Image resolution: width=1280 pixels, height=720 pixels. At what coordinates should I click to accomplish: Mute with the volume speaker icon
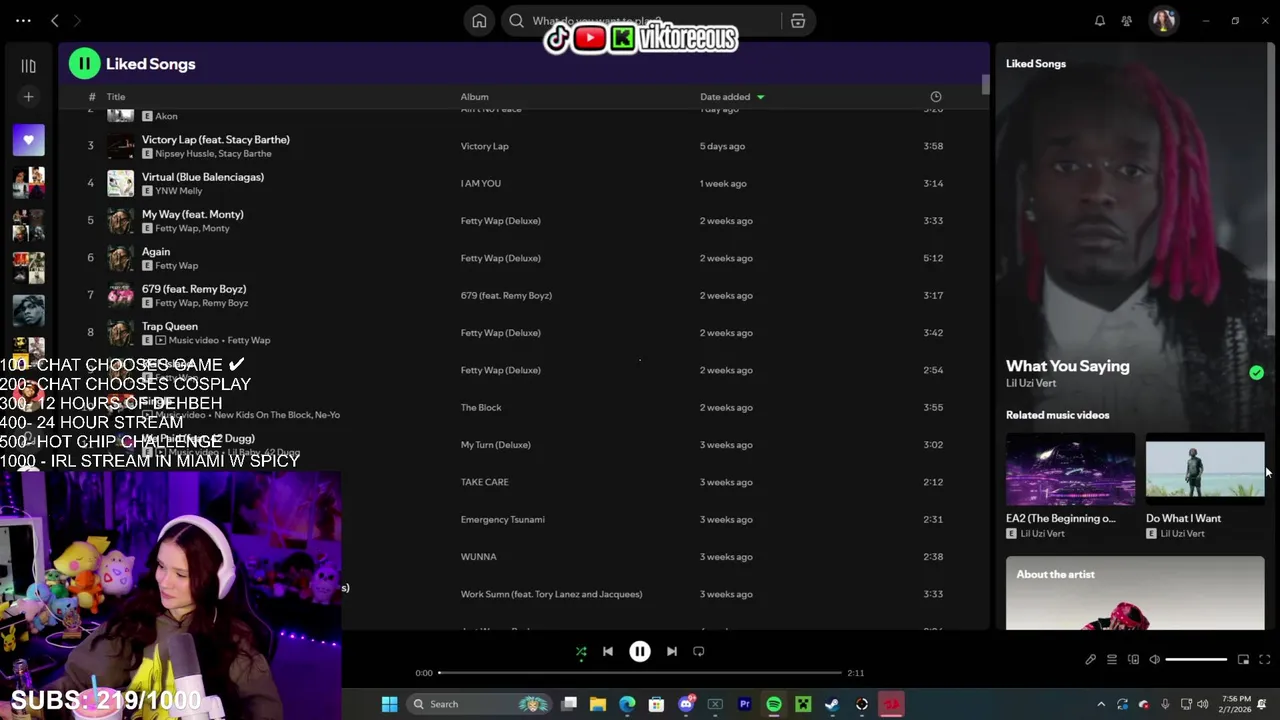1154,660
